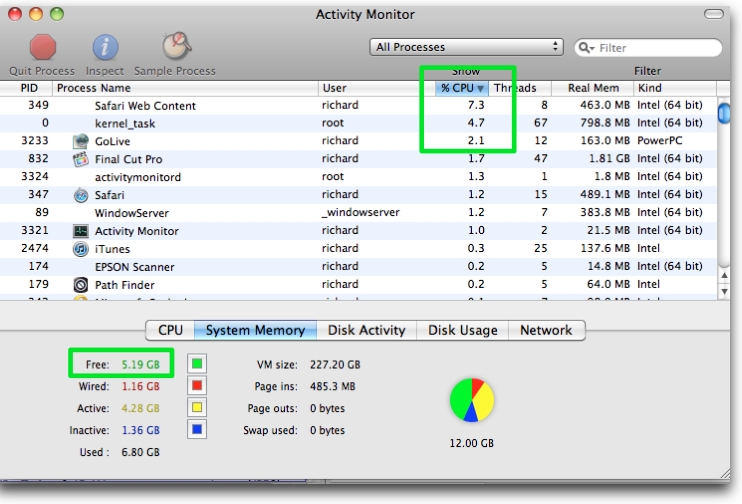This screenshot has height=504, width=742.
Task: Click the PowerPC kind cell
Action: click(660, 141)
